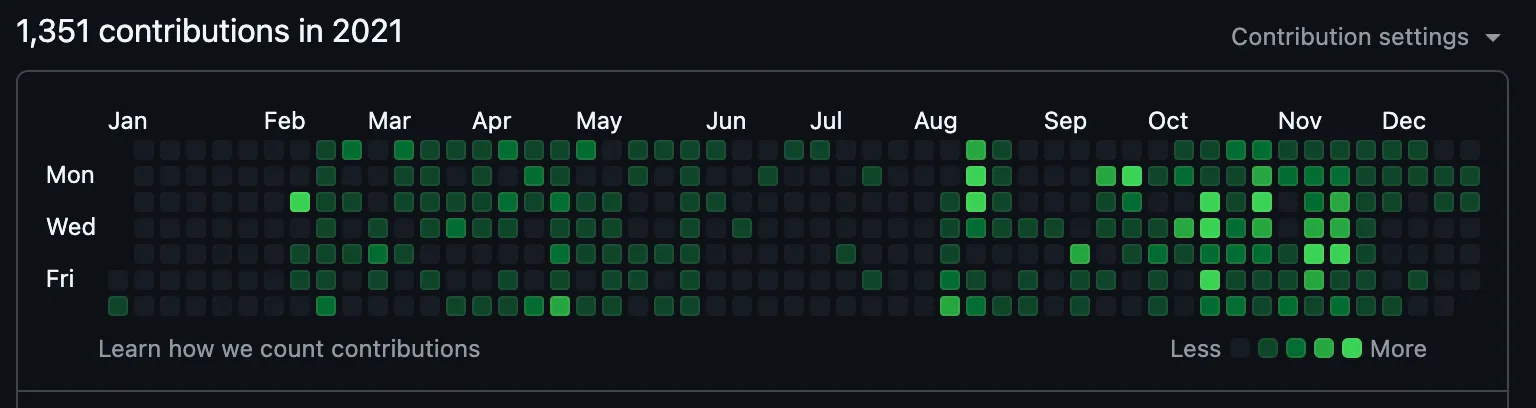Click the Mon weekday label
This screenshot has height=408, width=1536.
(x=70, y=175)
